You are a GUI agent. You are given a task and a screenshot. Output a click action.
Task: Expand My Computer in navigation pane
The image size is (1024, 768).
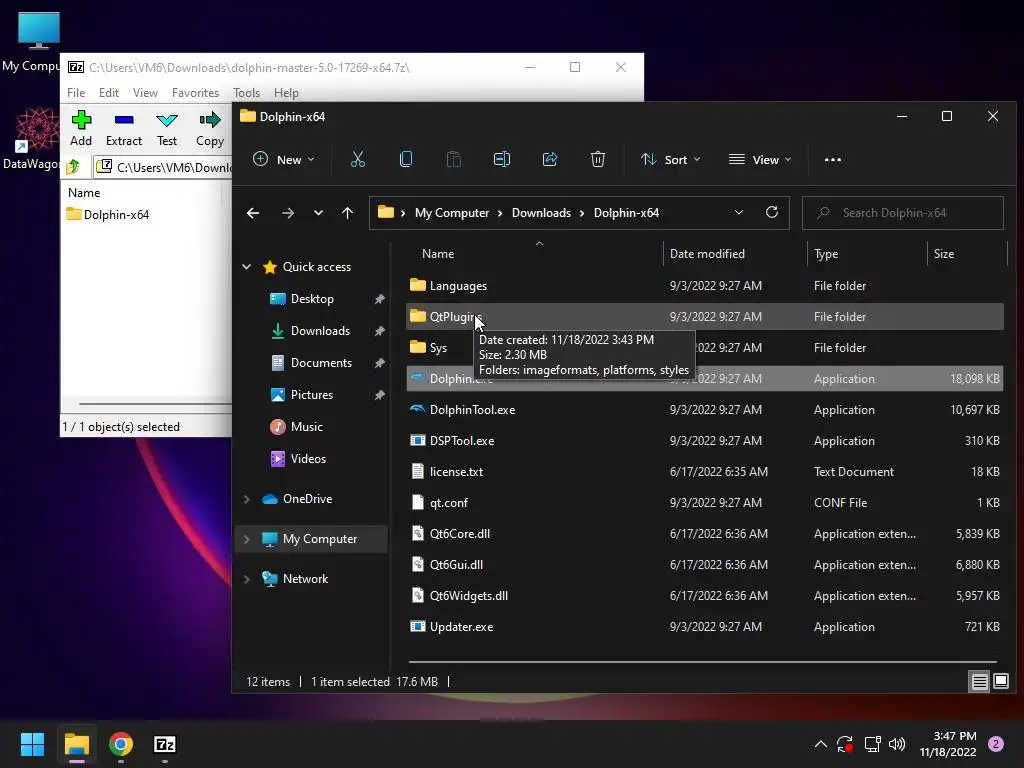pos(247,539)
